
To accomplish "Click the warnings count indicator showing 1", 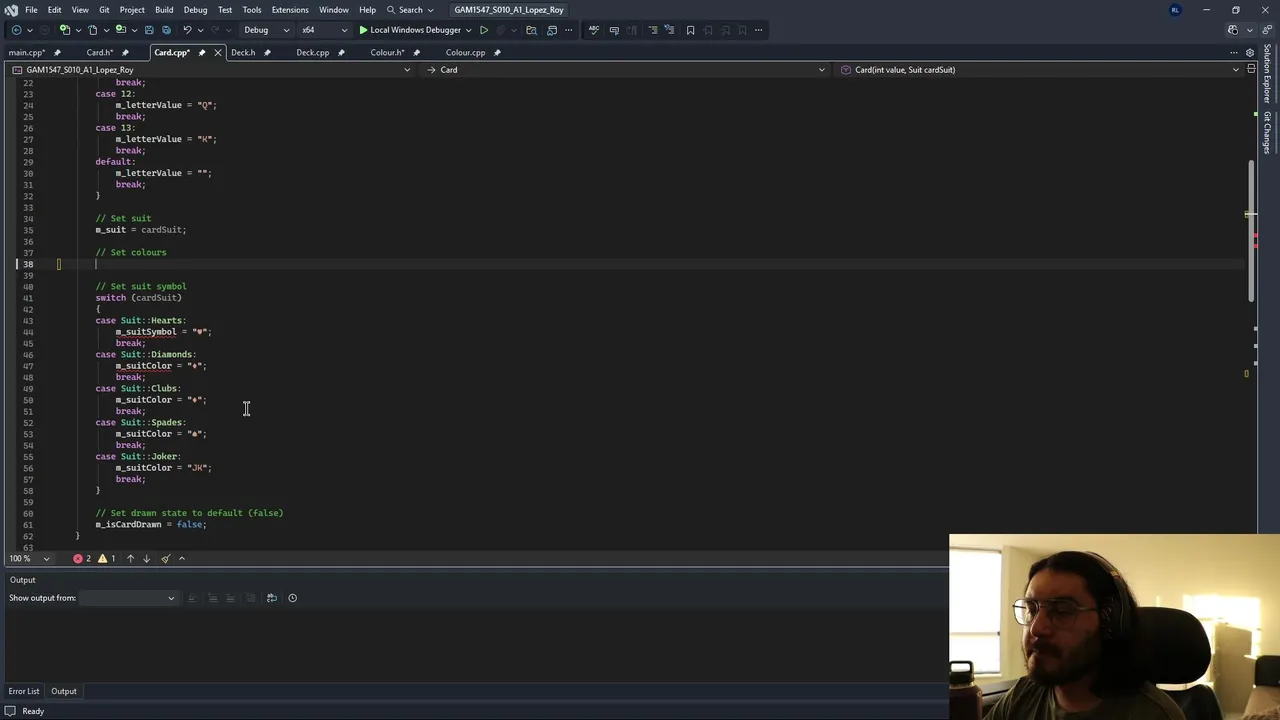I will point(107,559).
